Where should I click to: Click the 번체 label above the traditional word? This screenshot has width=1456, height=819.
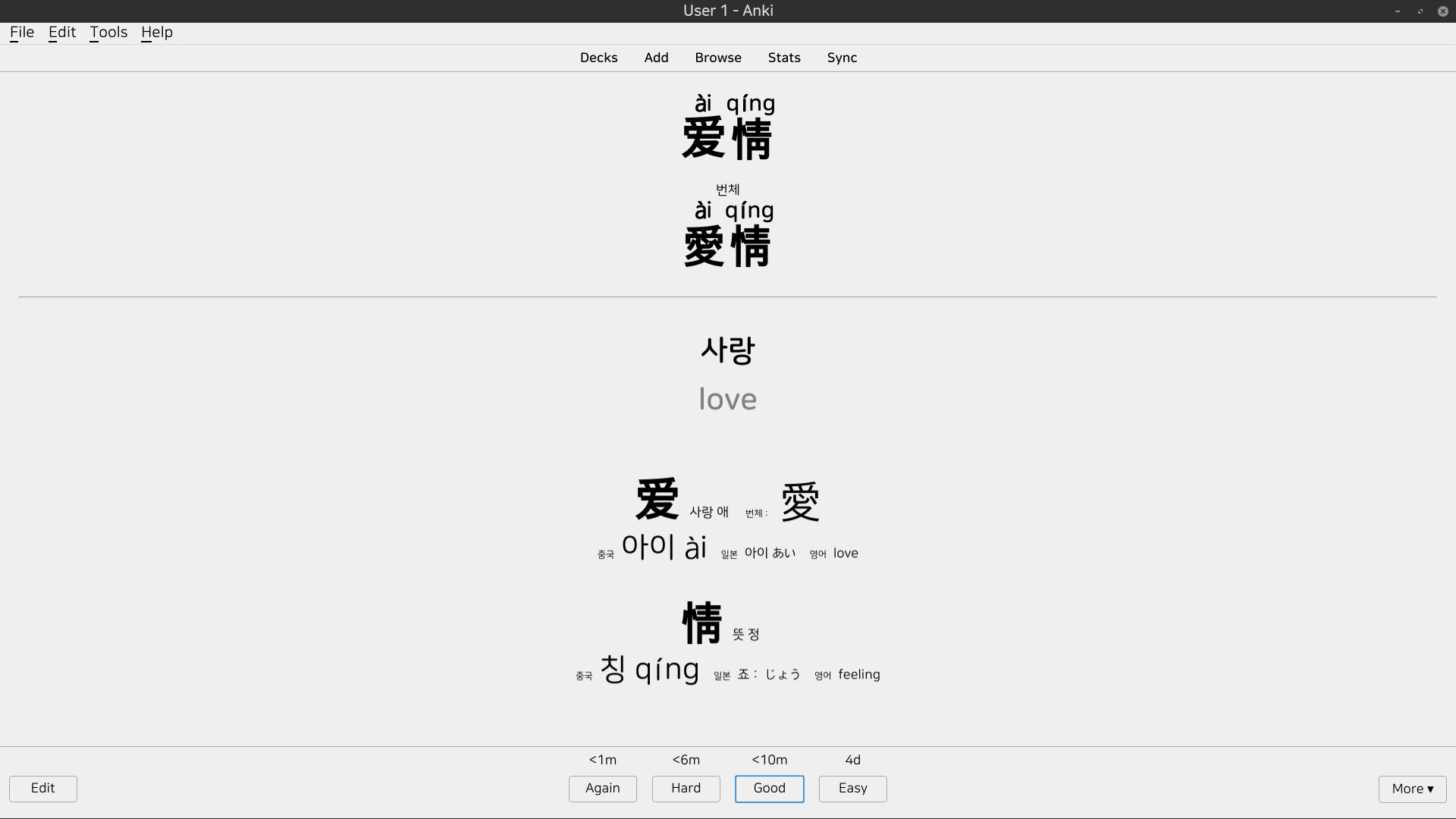(x=728, y=190)
